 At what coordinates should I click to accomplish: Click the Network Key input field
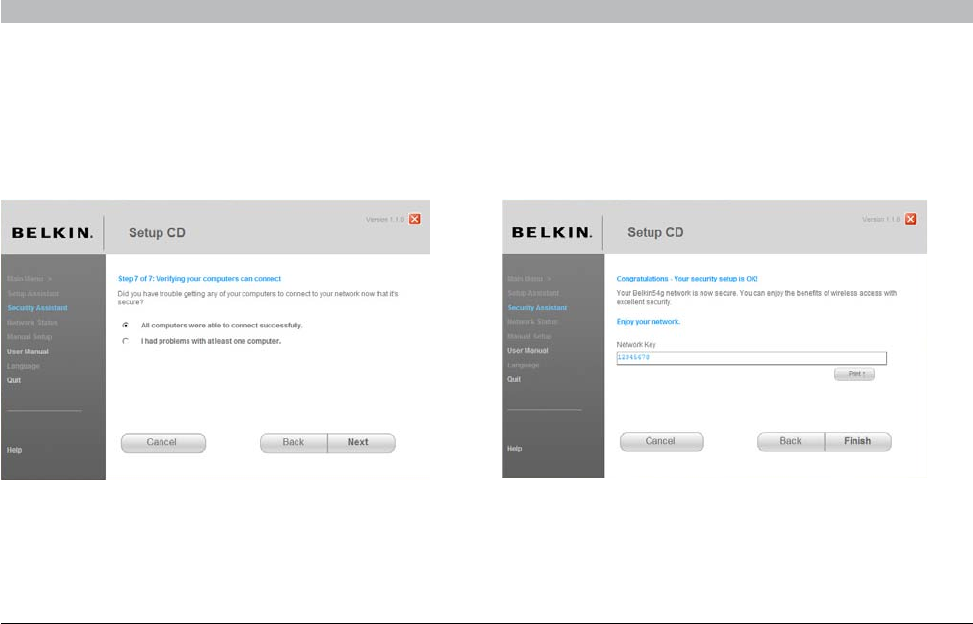point(751,358)
